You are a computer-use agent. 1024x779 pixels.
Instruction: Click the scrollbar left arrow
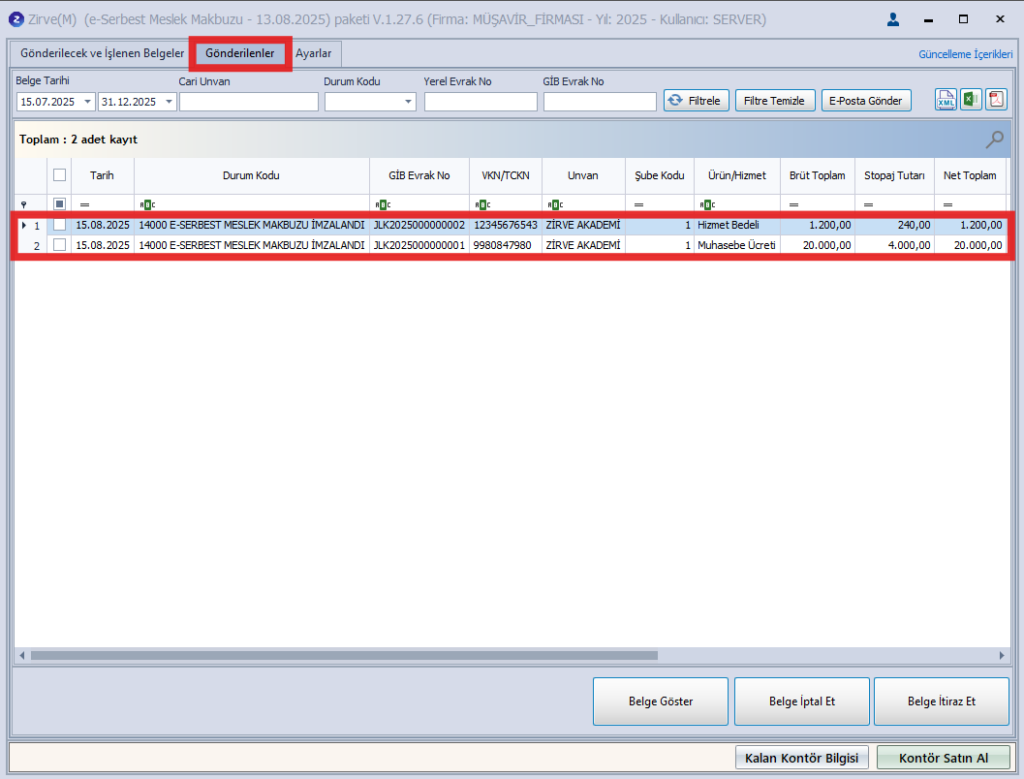[22, 656]
